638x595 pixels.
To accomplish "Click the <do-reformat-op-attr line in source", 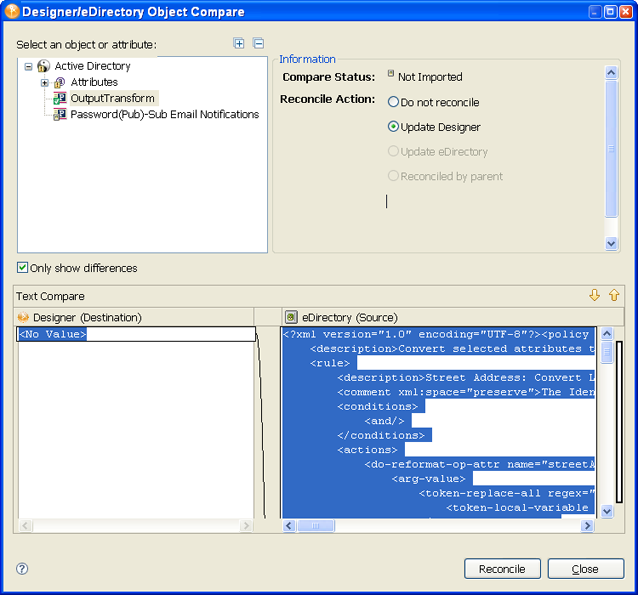I will 479,464.
